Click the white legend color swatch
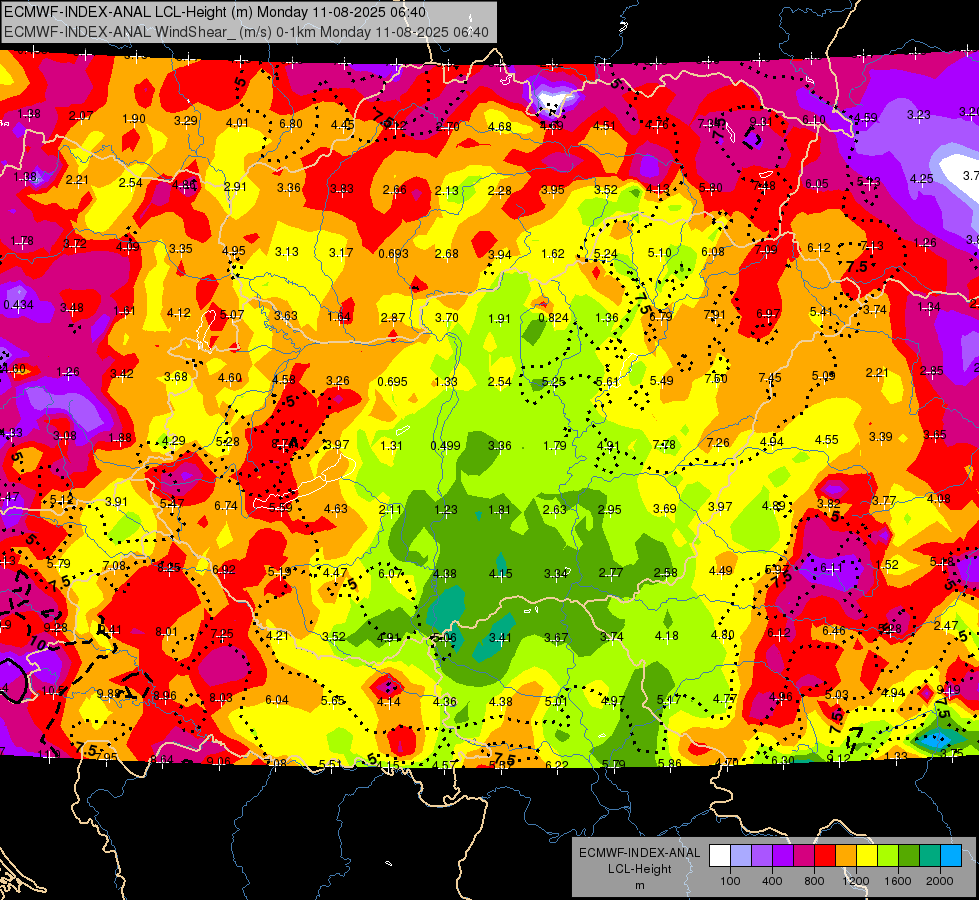Viewport: 979px width, 900px height. click(x=720, y=856)
